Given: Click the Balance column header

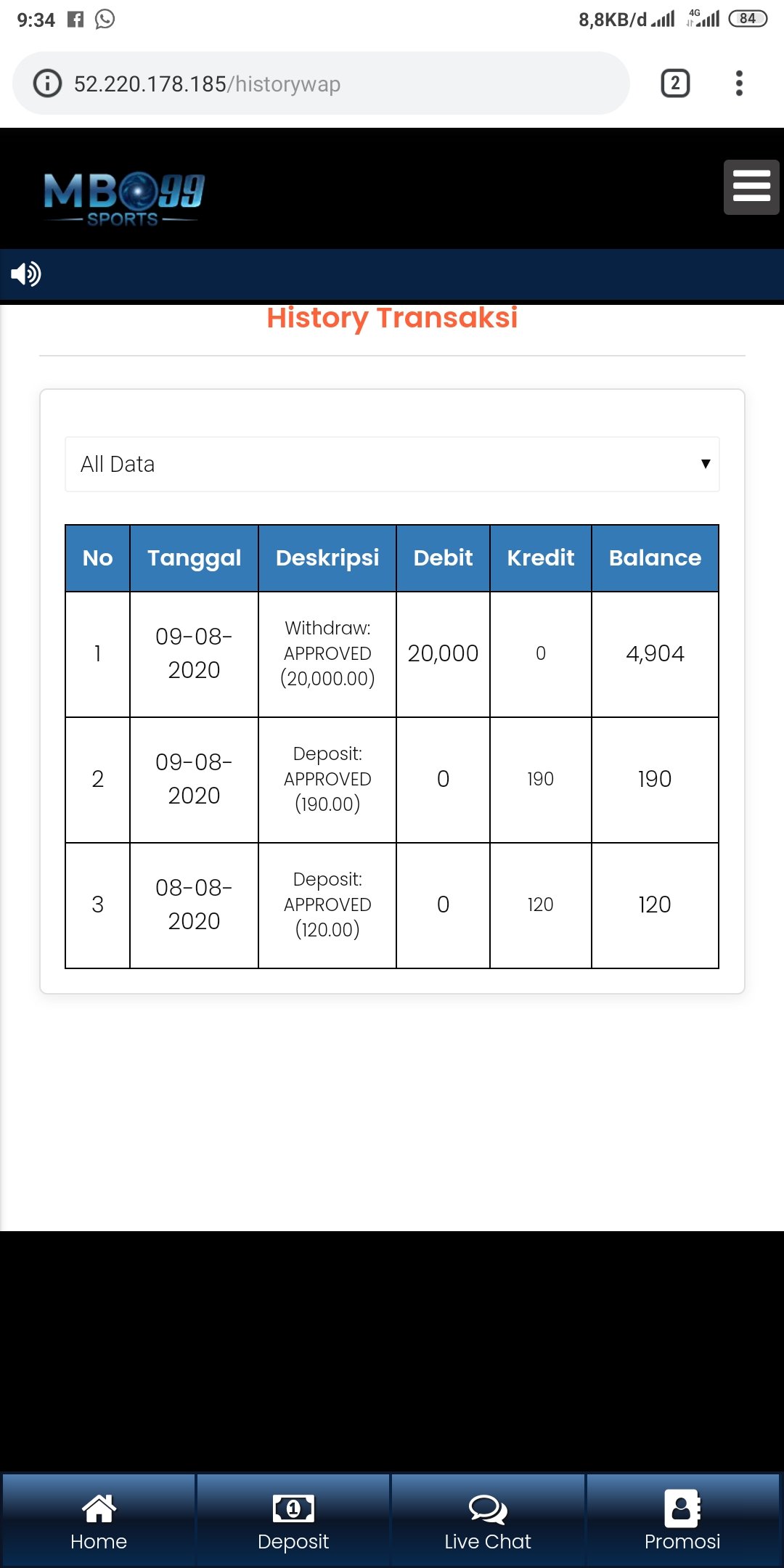Looking at the screenshot, I should (655, 558).
